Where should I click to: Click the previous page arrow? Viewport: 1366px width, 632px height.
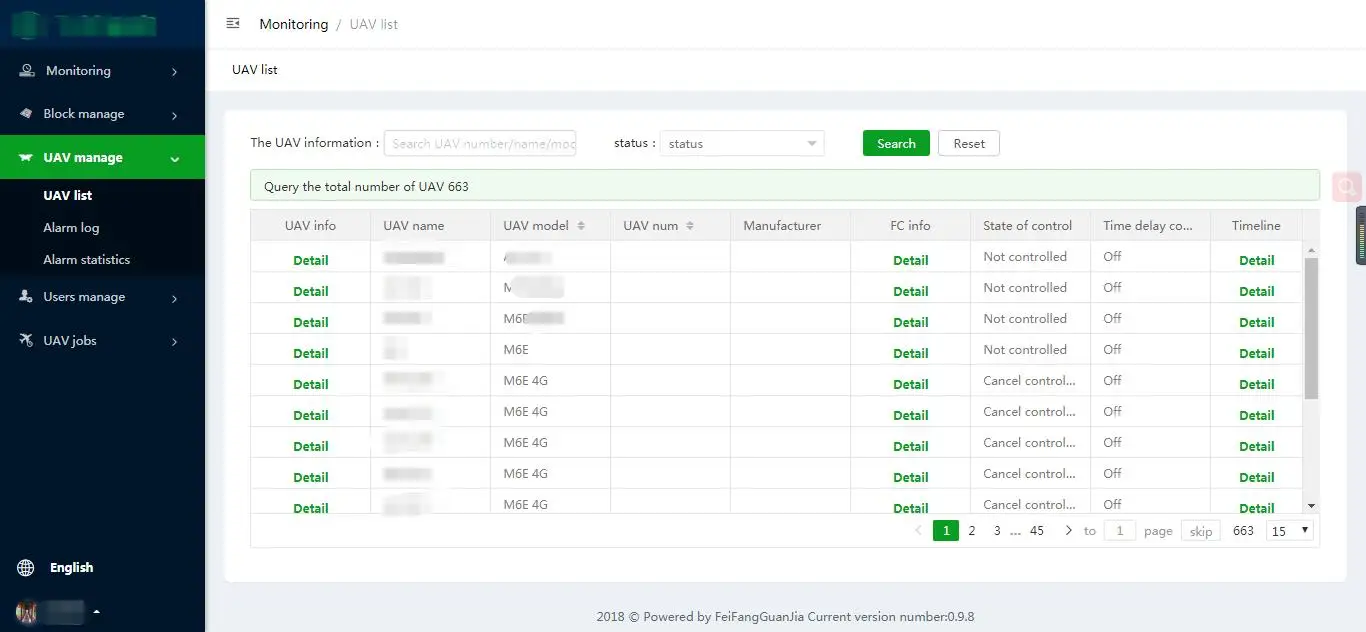point(919,531)
